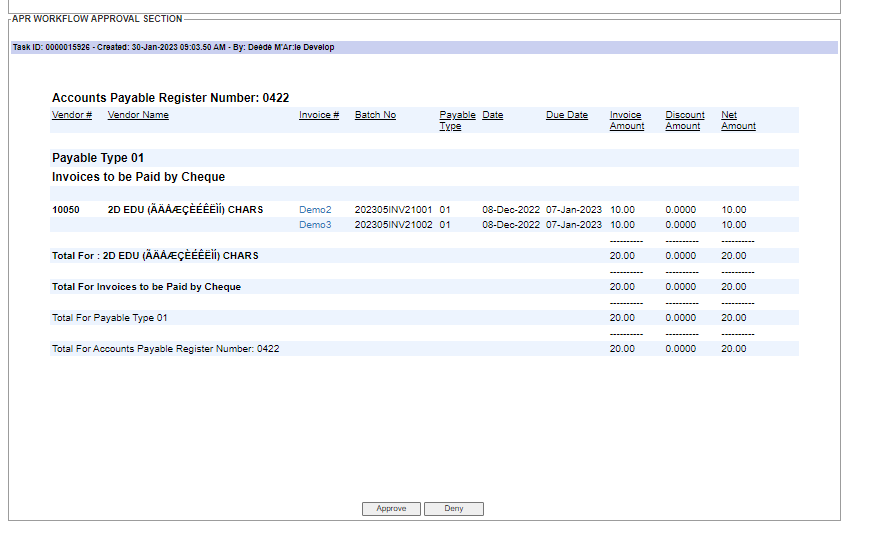Click the Invoice Amount column header
Viewport: 876px width, 550px height.
point(627,120)
